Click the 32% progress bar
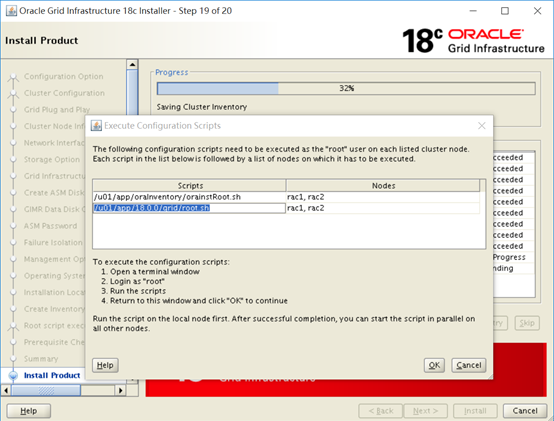554x421 pixels. click(346, 88)
